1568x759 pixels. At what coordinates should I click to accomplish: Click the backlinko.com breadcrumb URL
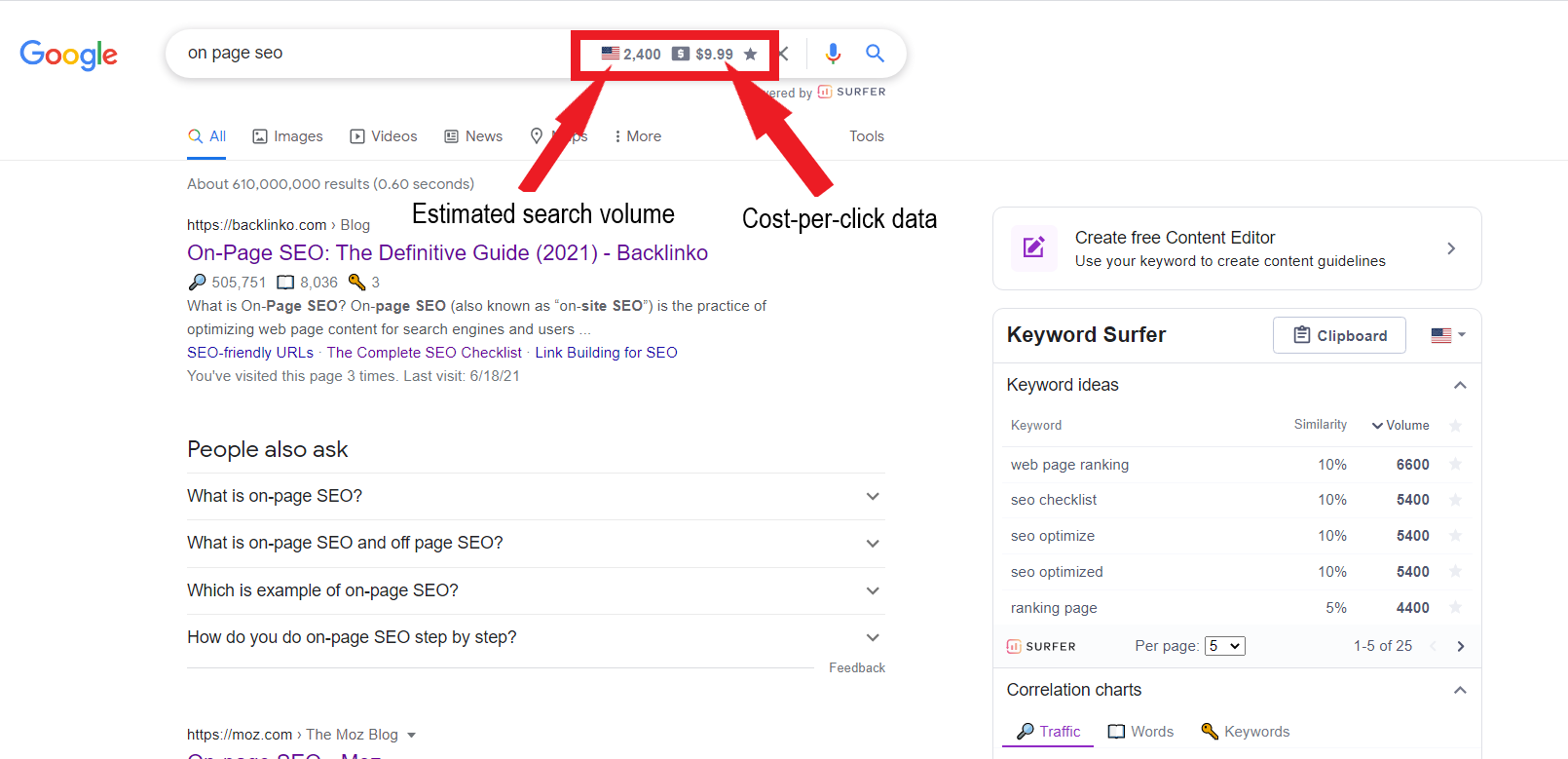pyautogui.click(x=257, y=225)
